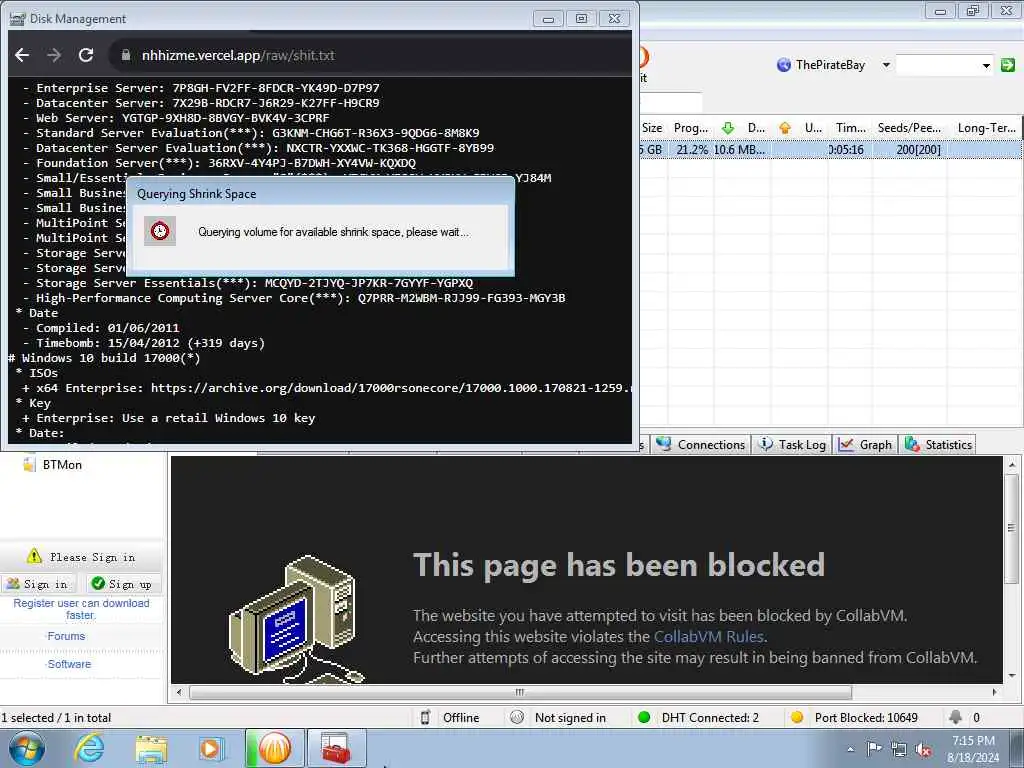Open Windows Explorer folder on taskbar
This screenshot has height=768, width=1024.
152,748
